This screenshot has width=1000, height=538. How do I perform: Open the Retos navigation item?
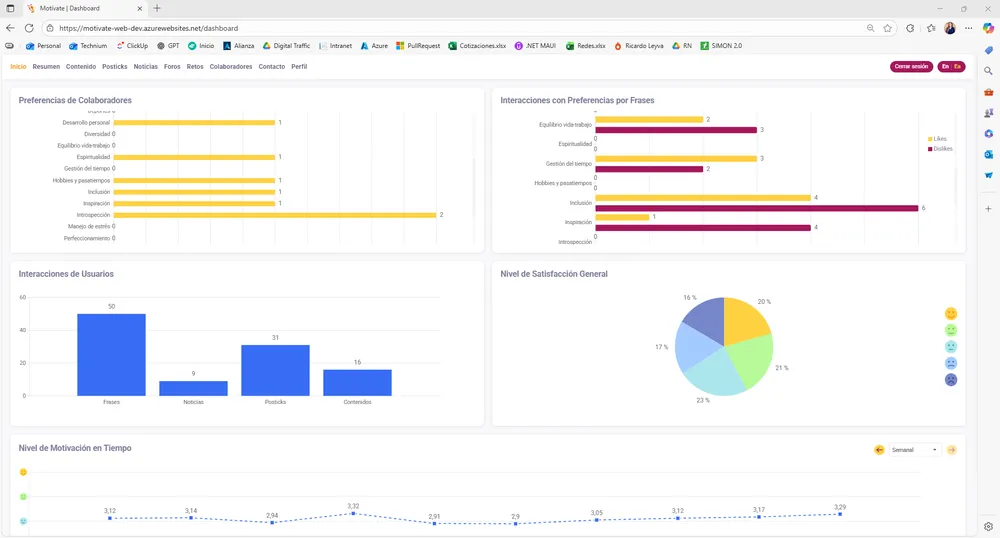(x=195, y=67)
